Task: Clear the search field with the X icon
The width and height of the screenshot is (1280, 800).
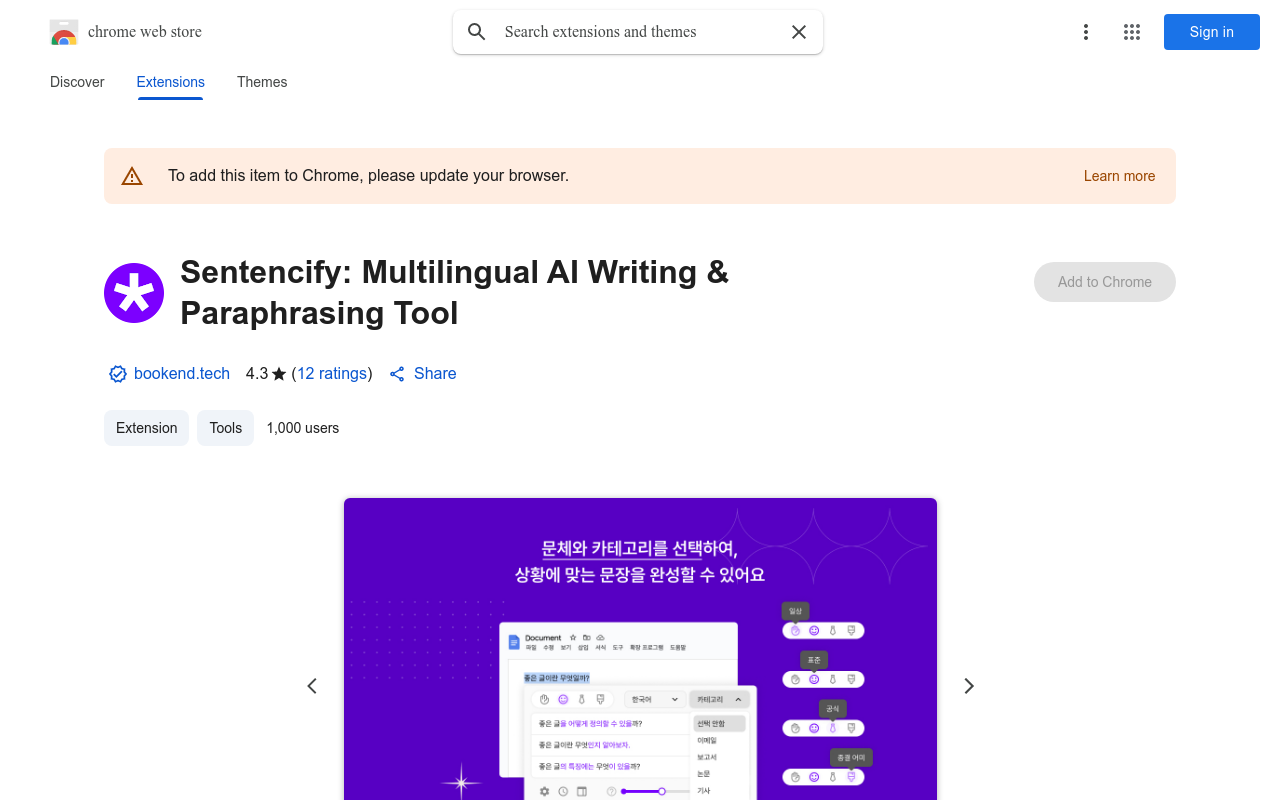Action: pos(799,31)
